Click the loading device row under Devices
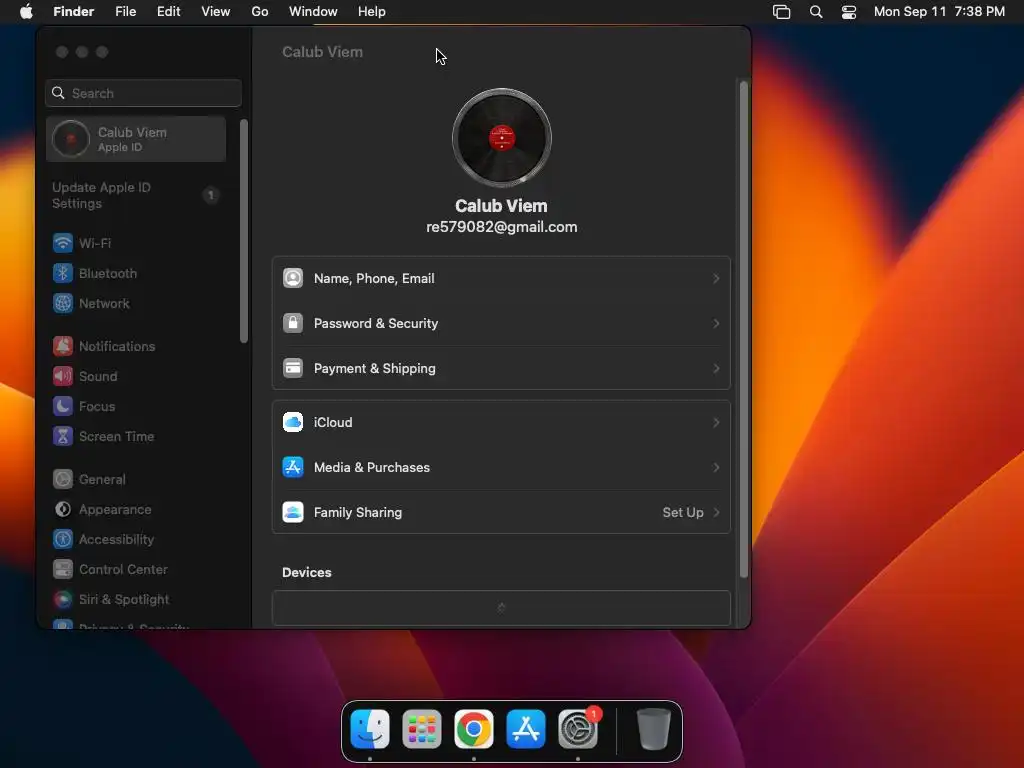 [502, 608]
